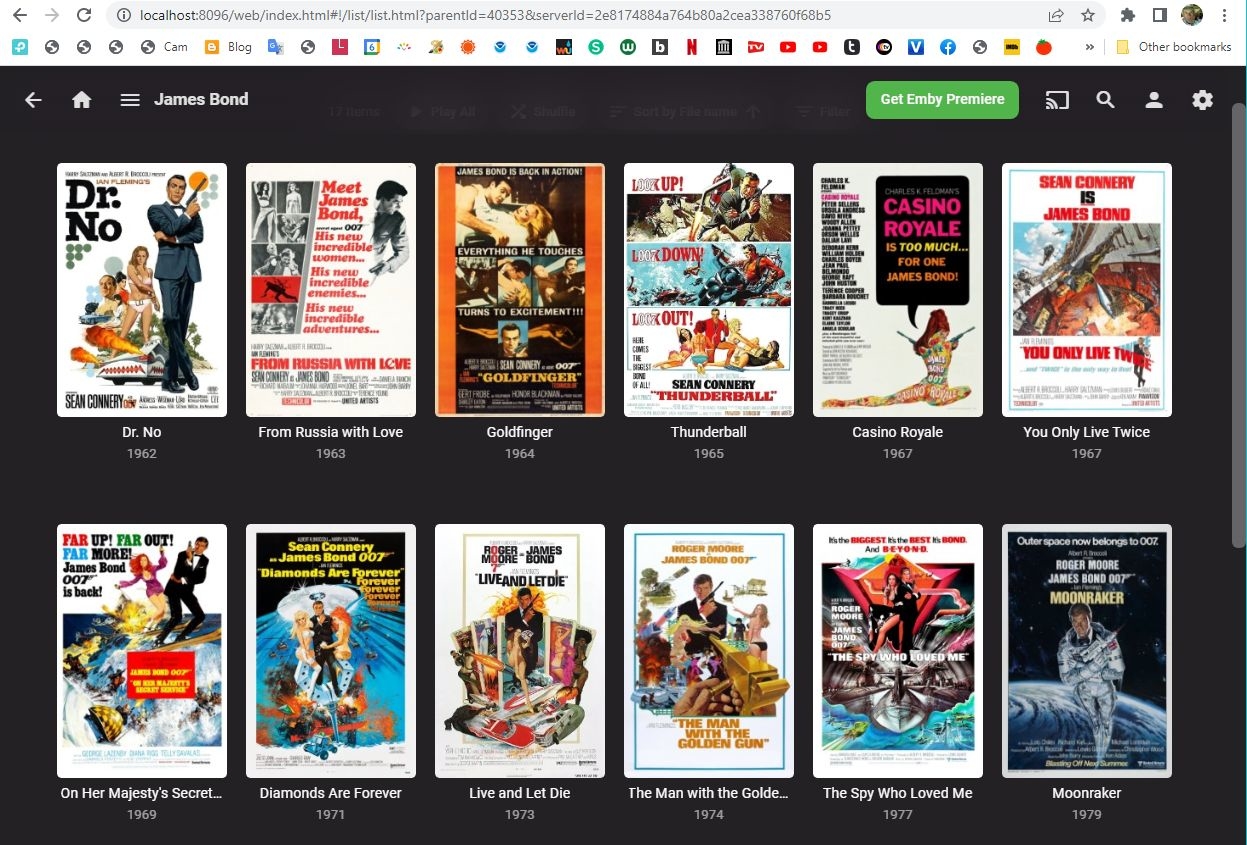The image size is (1247, 845).
Task: Expand hidden bookmarks overflow chevron
Action: [x=1089, y=47]
